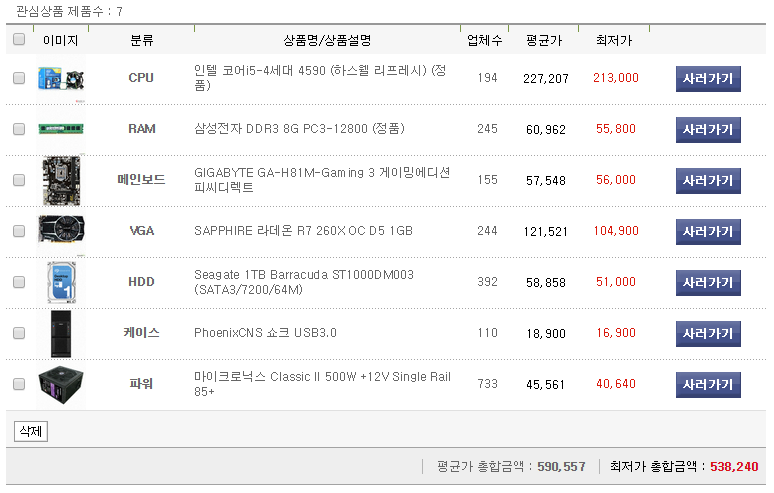This screenshot has width=774, height=493.
Task: Click the Micronics power supply image
Action: click(x=61, y=384)
